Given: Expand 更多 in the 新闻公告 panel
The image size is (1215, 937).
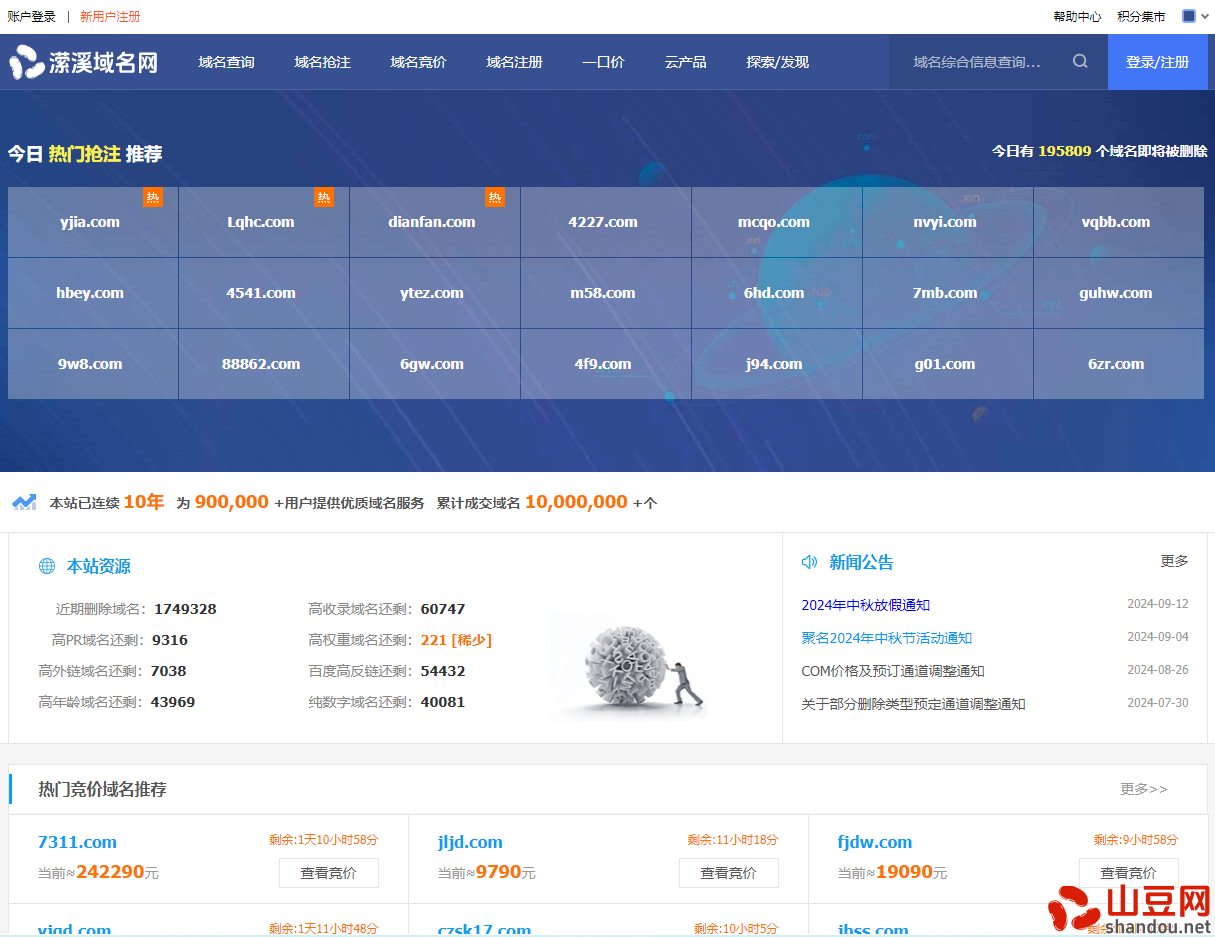Looking at the screenshot, I should point(1174,562).
